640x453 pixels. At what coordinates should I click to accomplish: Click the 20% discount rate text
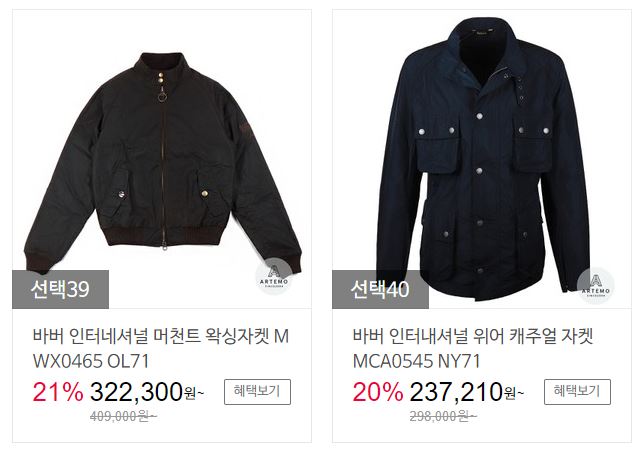[x=378, y=392]
